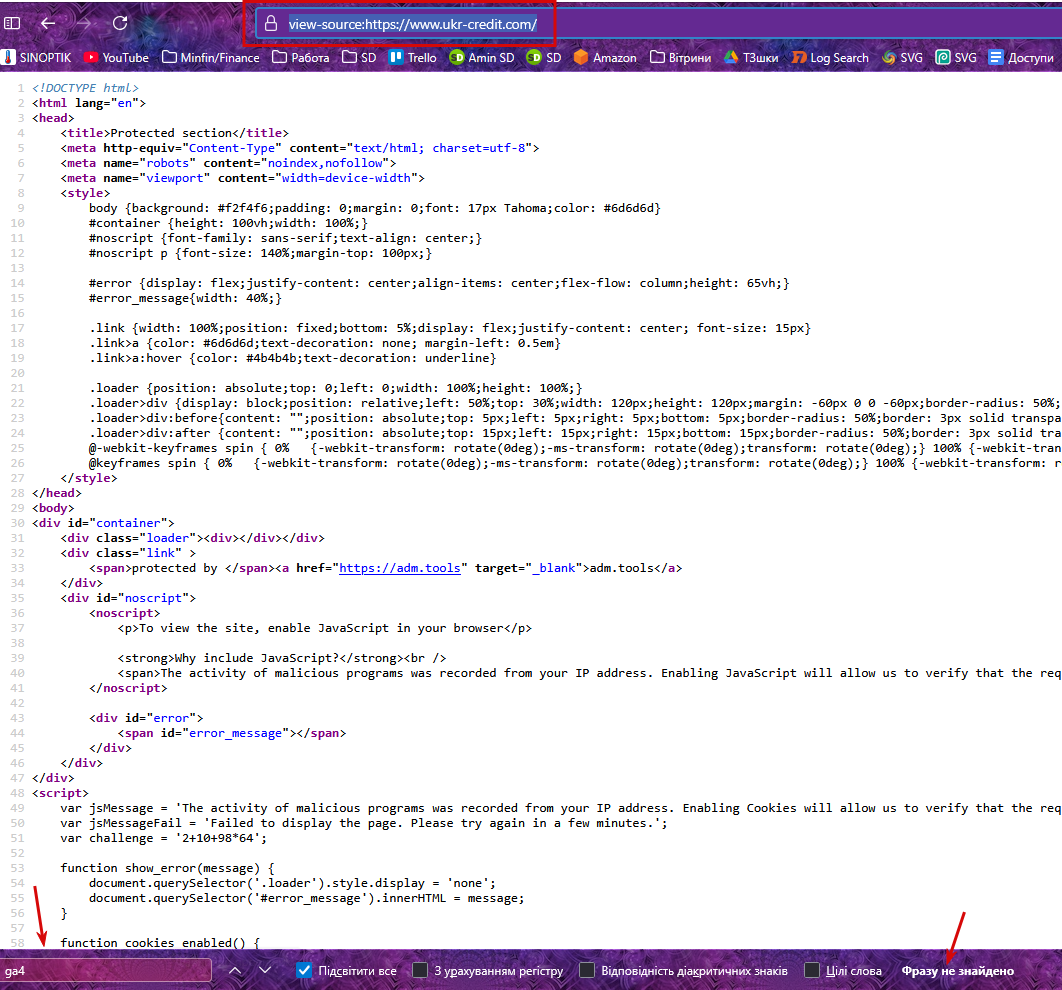Click the challenge value '2+10+98*64'
1062x990 pixels.
(x=218, y=838)
